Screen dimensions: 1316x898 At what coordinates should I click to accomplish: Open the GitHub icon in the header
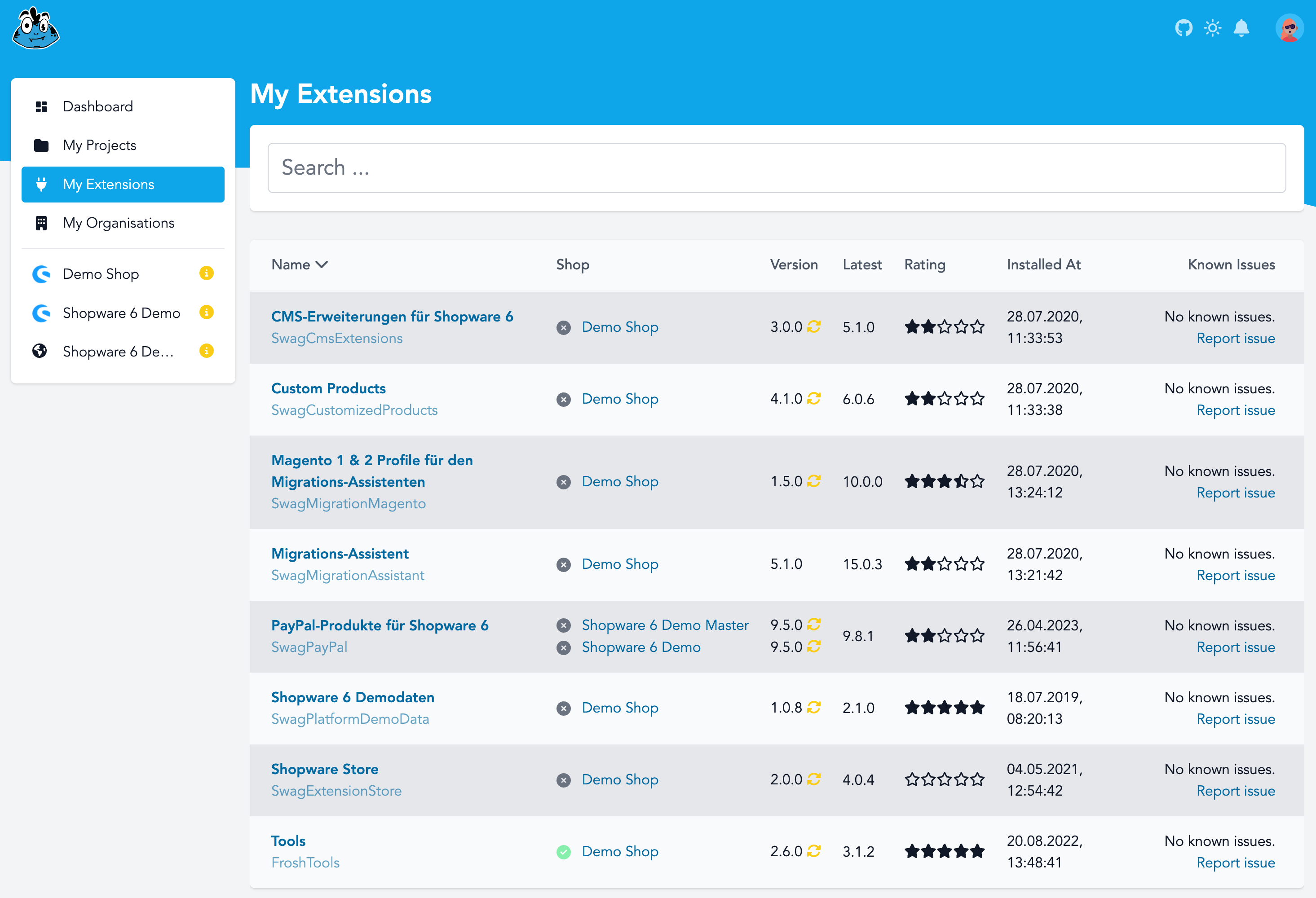point(1184,28)
